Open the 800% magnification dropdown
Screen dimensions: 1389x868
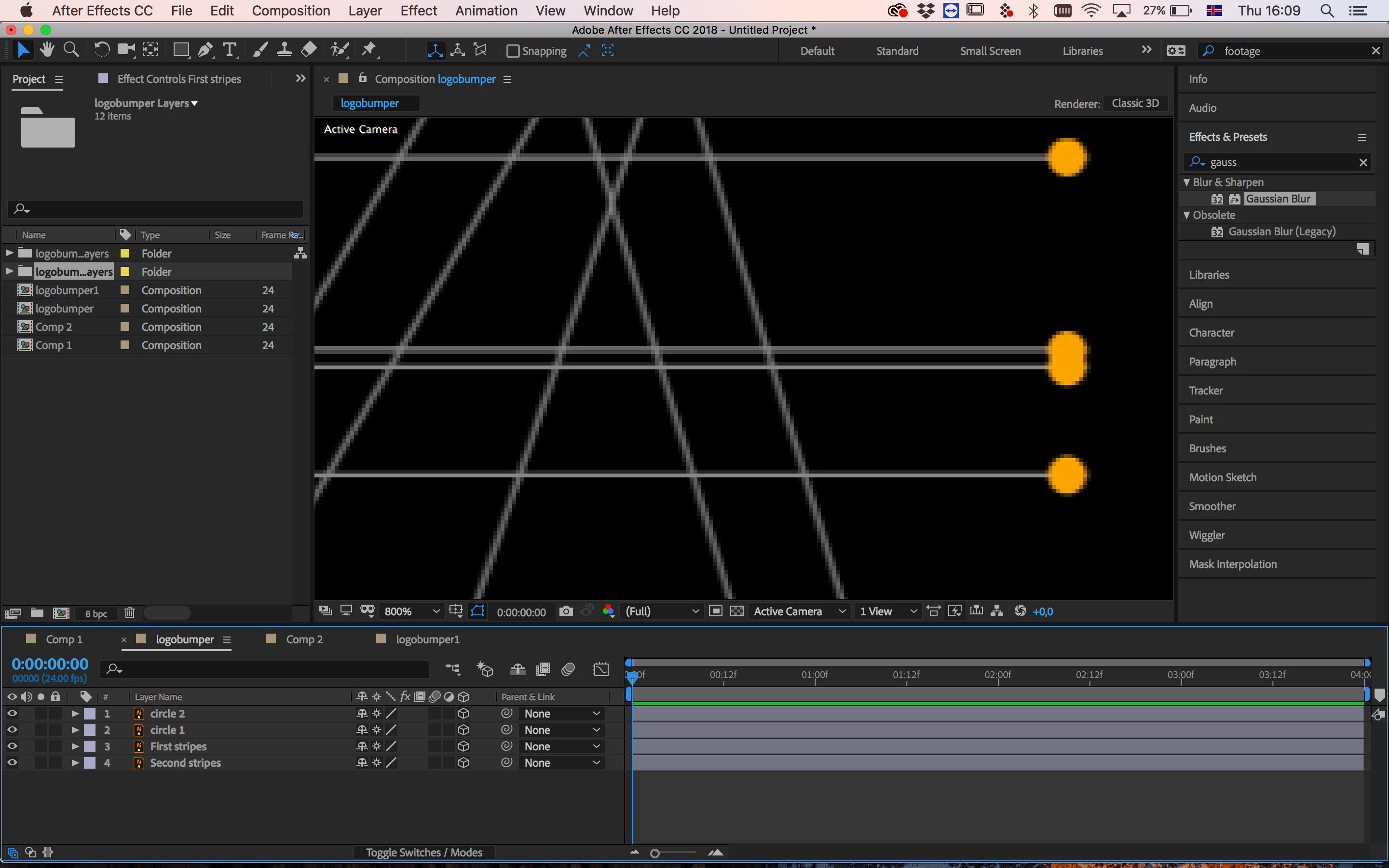[x=411, y=611]
